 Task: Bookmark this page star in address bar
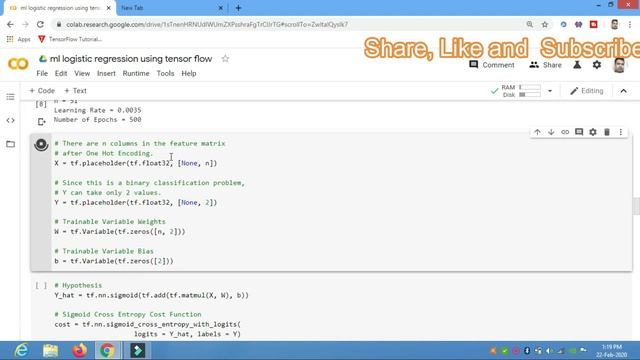point(544,24)
